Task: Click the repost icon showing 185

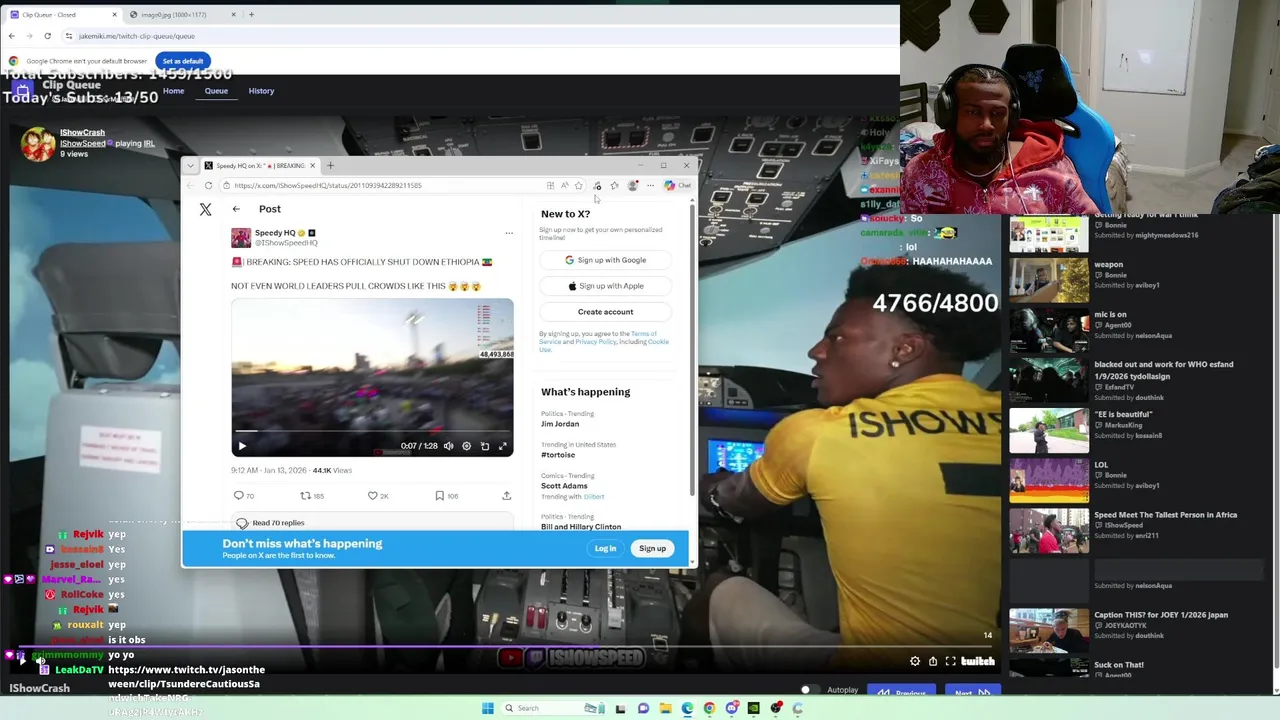Action: [306, 495]
